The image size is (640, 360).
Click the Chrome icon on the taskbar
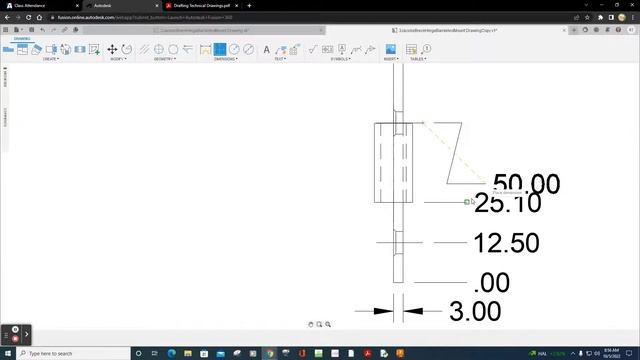270,353
